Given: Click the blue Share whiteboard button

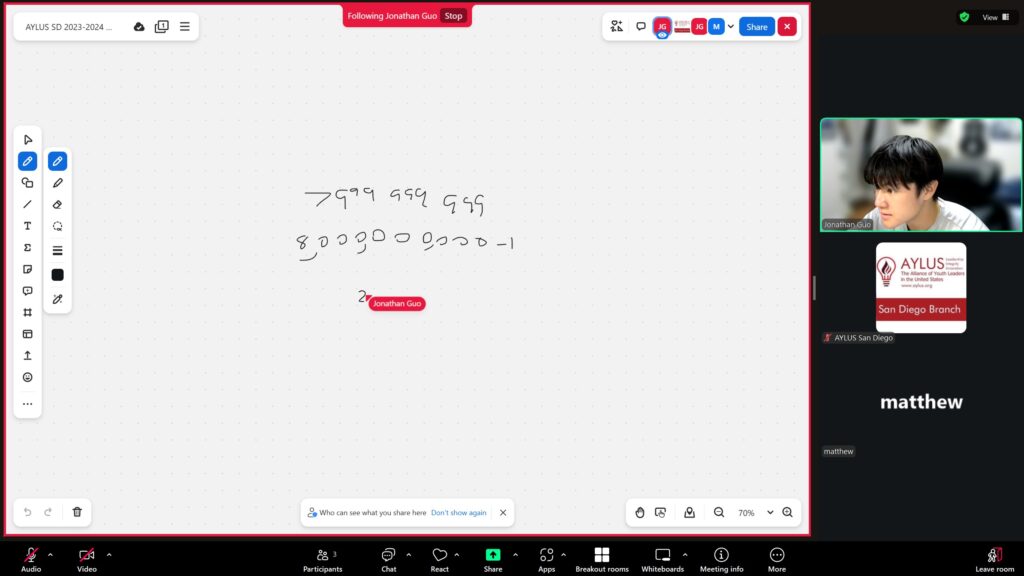Looking at the screenshot, I should pyautogui.click(x=756, y=26).
